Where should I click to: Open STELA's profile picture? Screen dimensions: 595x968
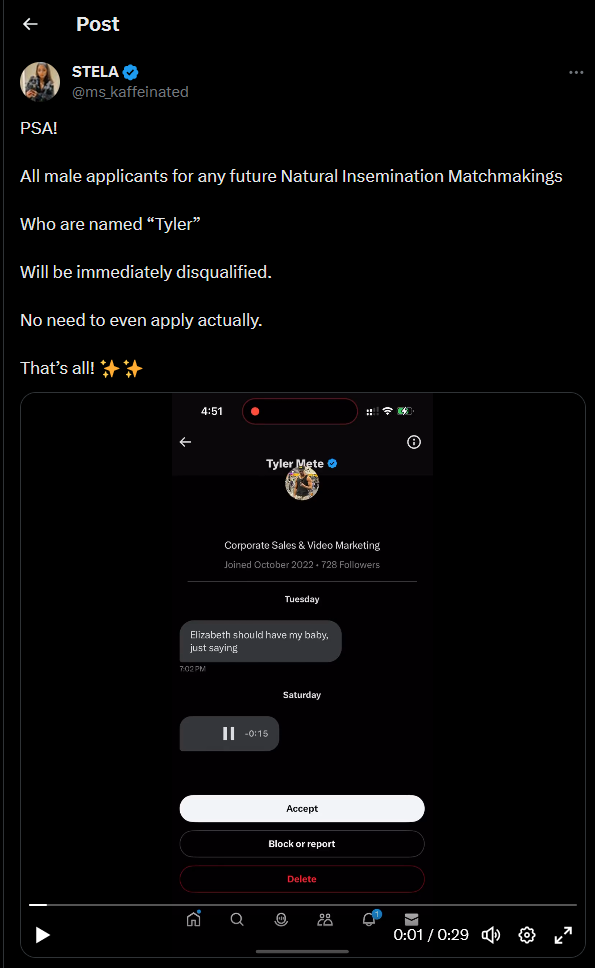[x=40, y=81]
